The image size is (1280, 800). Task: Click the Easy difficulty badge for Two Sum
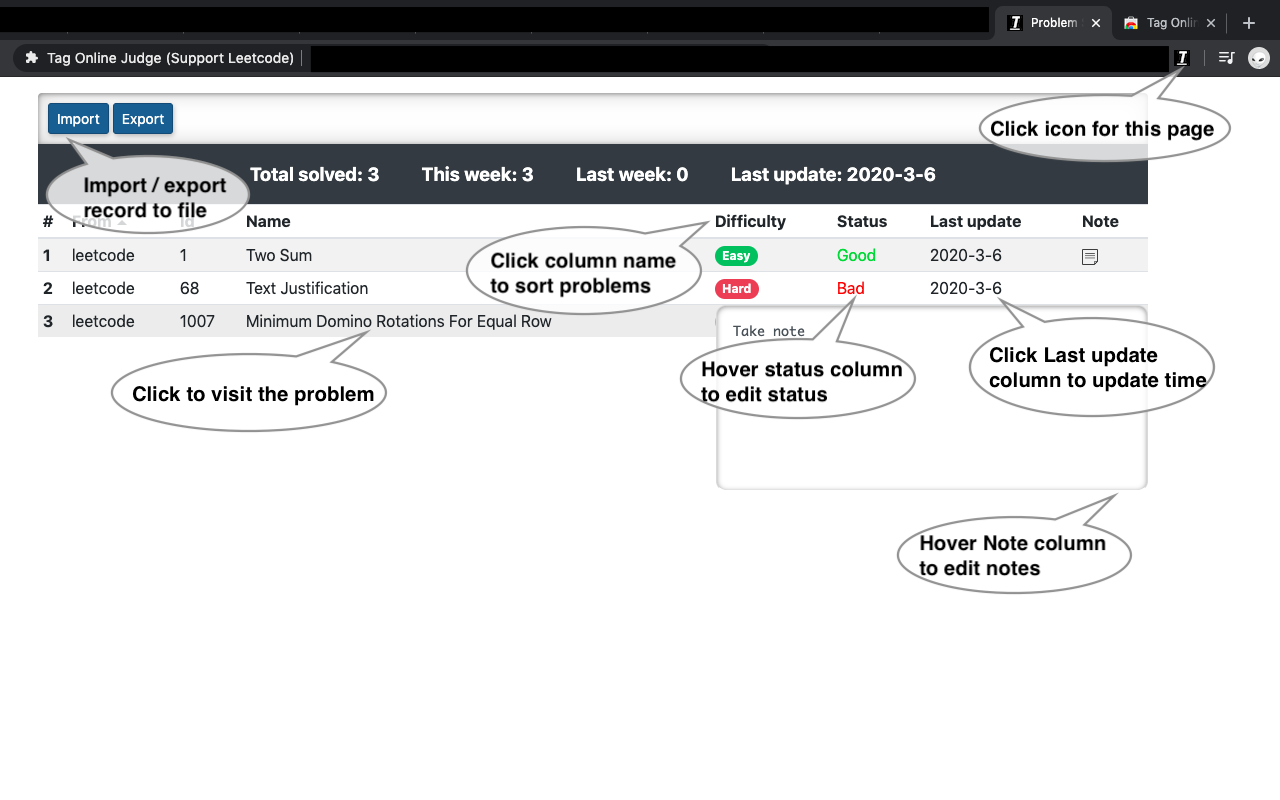click(x=736, y=256)
